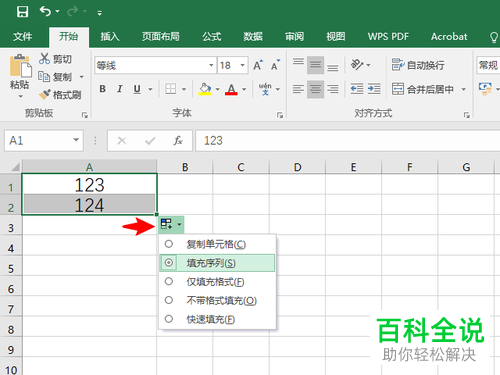The height and width of the screenshot is (375, 500).
Task: Click the decrease indent icon
Action: click(x=357, y=89)
